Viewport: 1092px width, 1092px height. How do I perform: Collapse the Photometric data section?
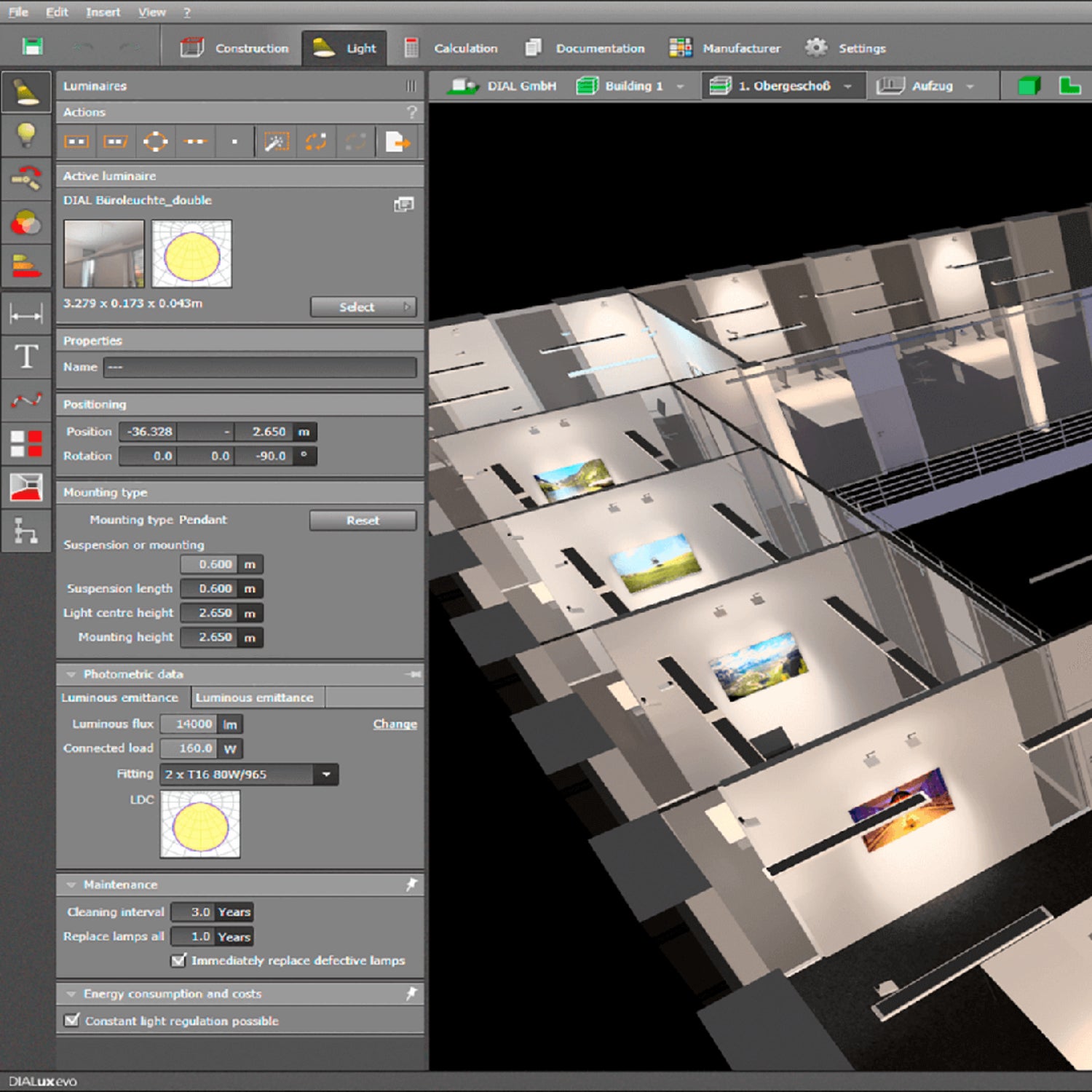click(71, 674)
